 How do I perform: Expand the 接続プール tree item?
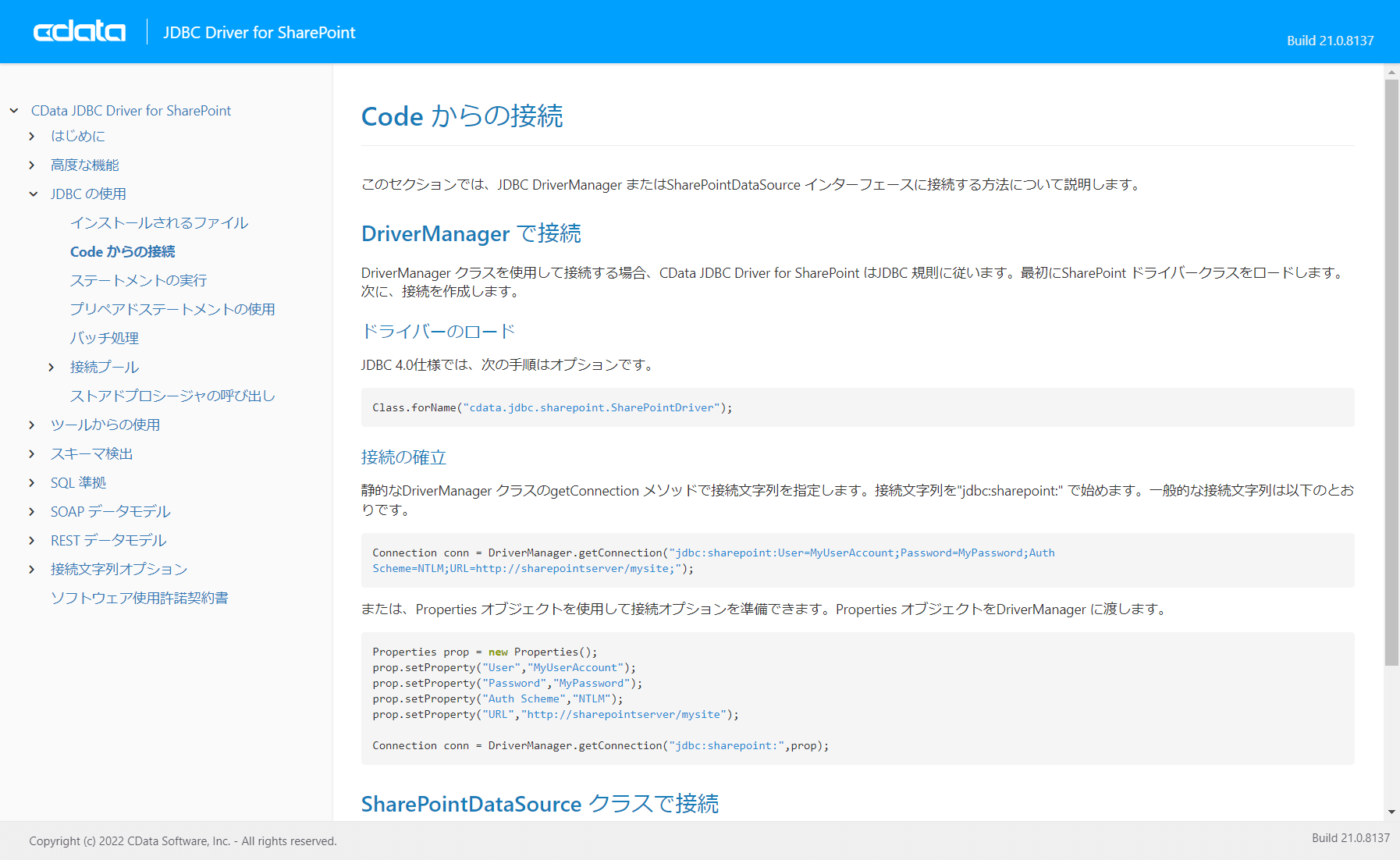(x=52, y=367)
